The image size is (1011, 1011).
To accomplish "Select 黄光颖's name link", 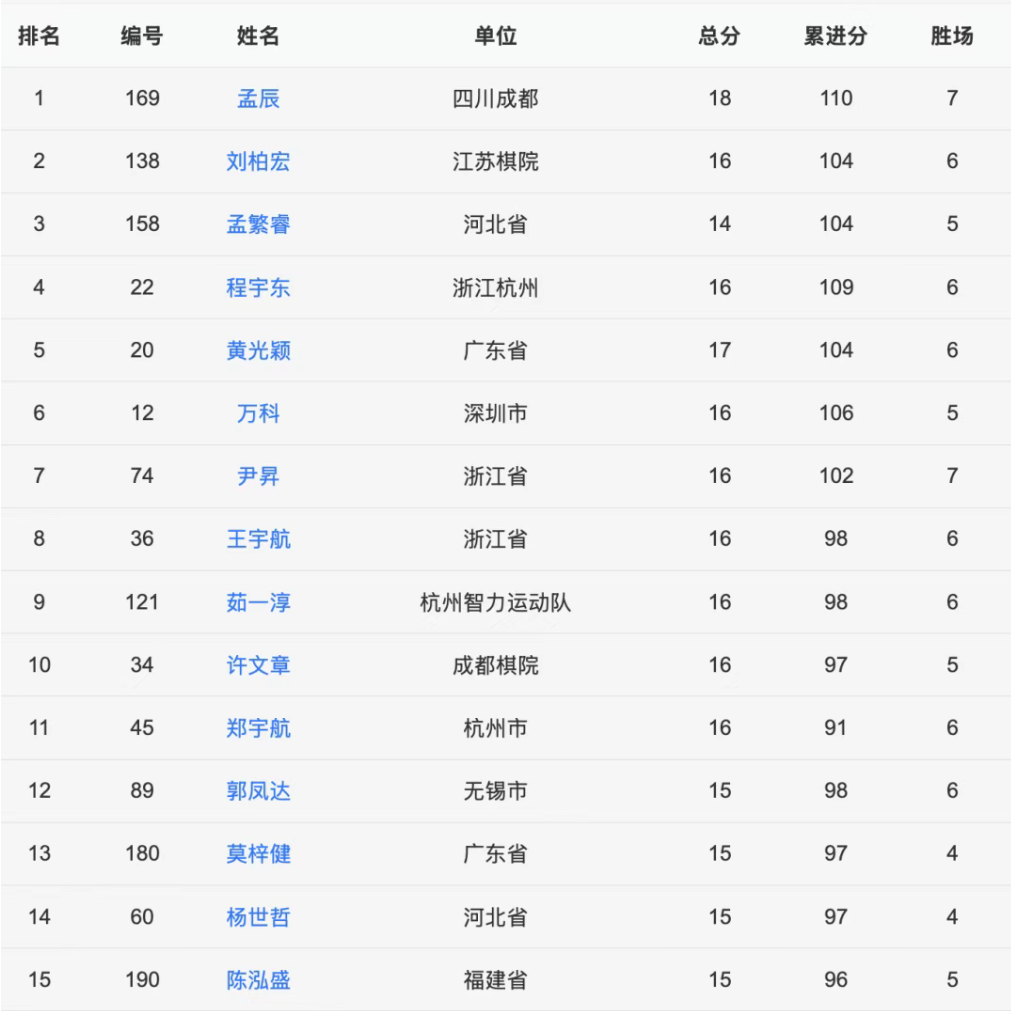I will click(258, 350).
